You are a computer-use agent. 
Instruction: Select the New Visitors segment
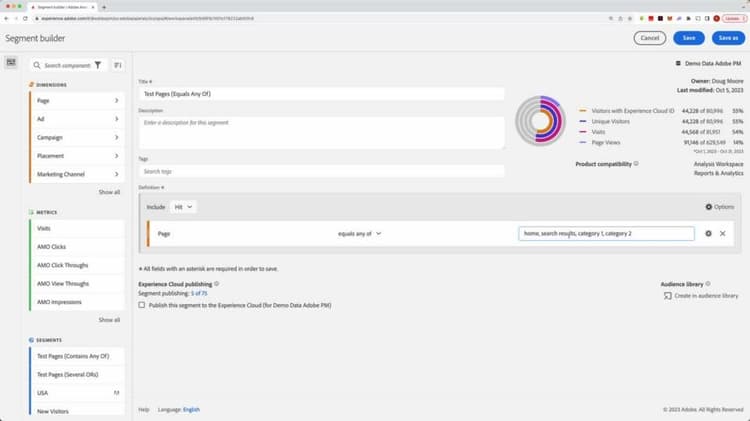tap(77, 411)
